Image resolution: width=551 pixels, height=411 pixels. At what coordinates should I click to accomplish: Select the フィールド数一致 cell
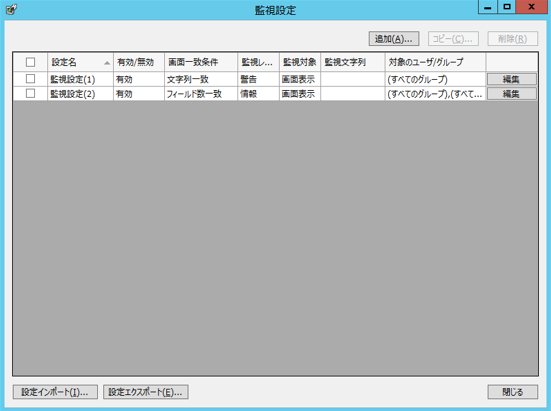pyautogui.click(x=194, y=94)
